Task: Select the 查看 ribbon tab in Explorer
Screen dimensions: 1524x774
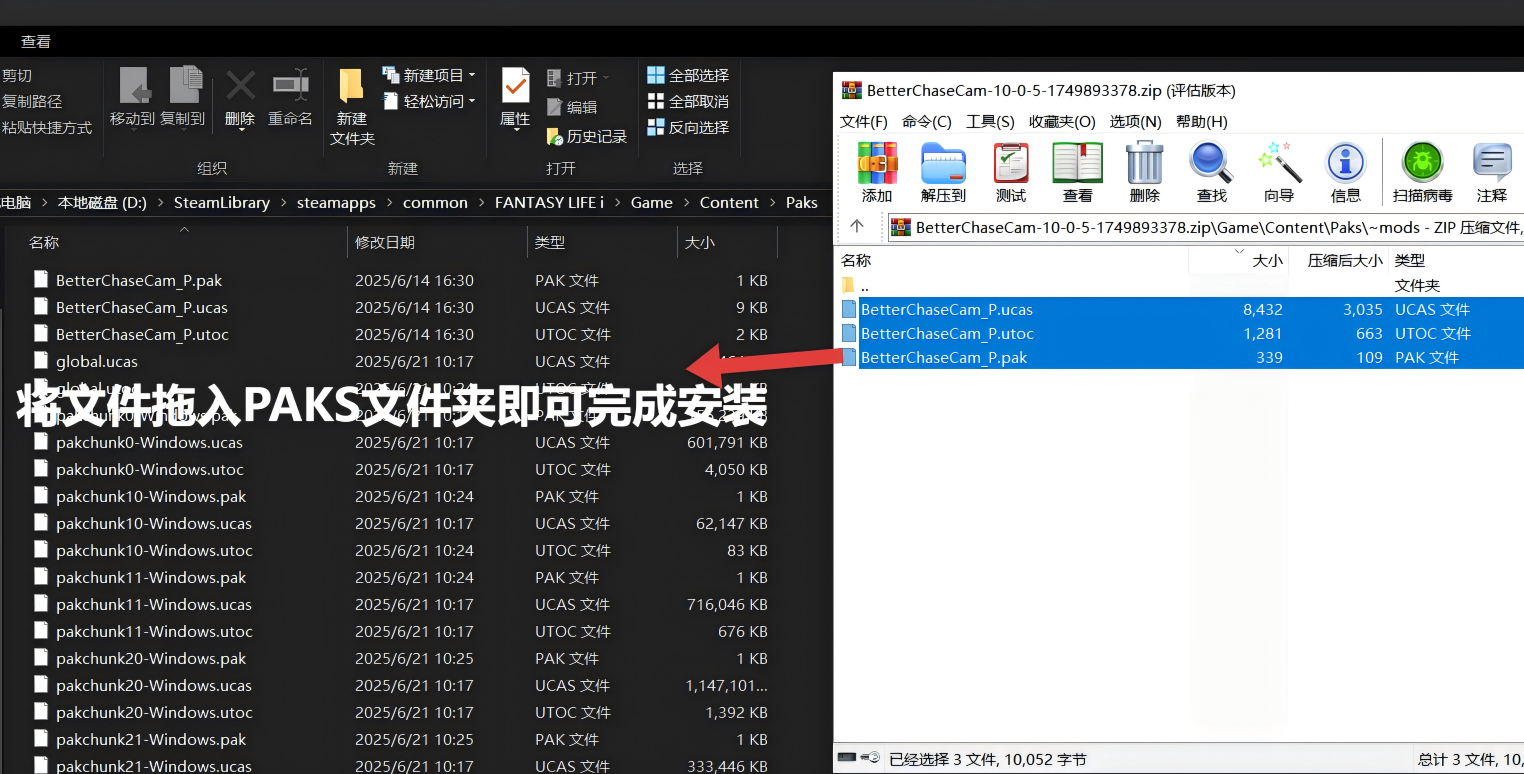Action: [36, 41]
